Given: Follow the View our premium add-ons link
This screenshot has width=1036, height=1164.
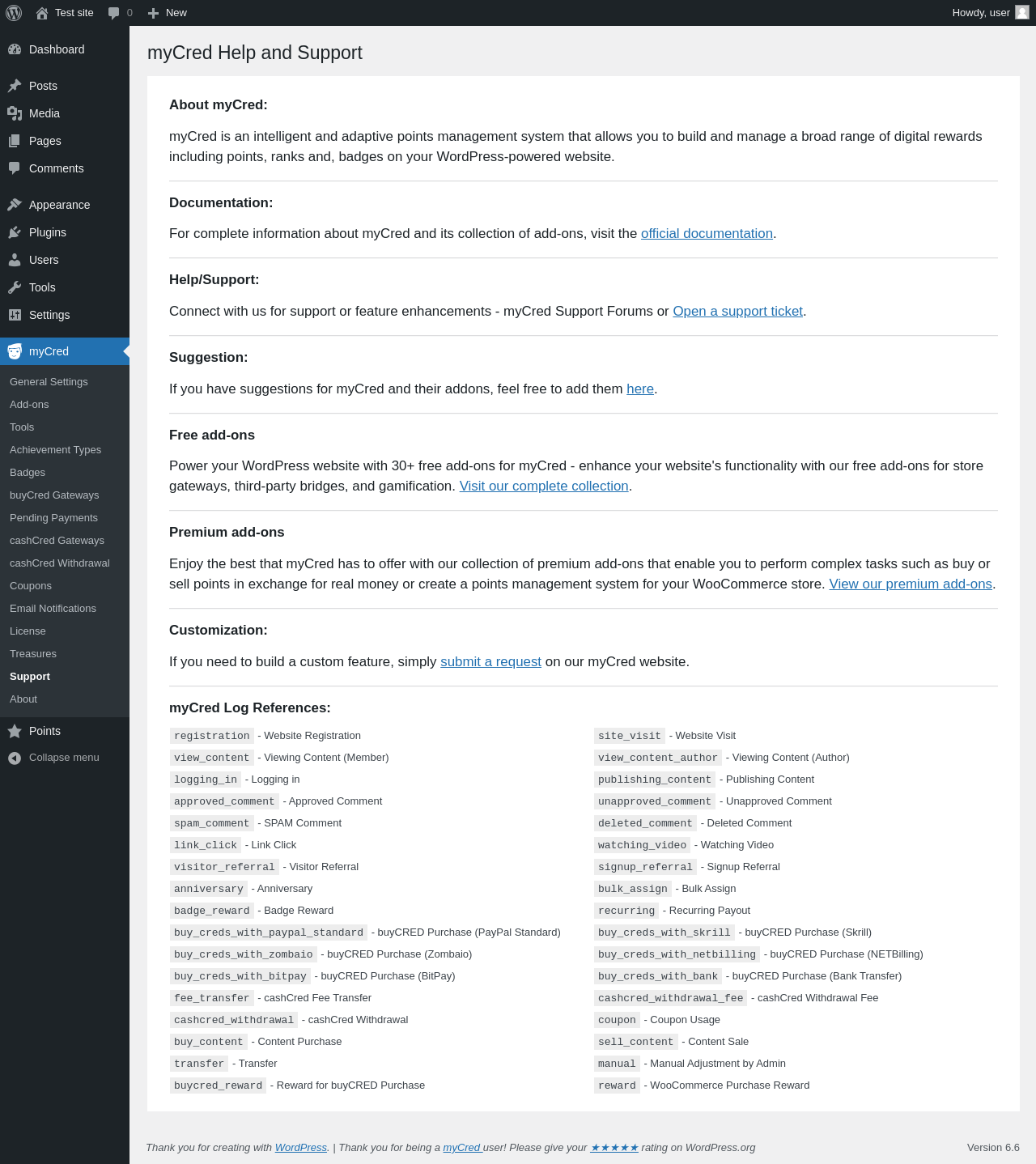Looking at the screenshot, I should (x=911, y=584).
